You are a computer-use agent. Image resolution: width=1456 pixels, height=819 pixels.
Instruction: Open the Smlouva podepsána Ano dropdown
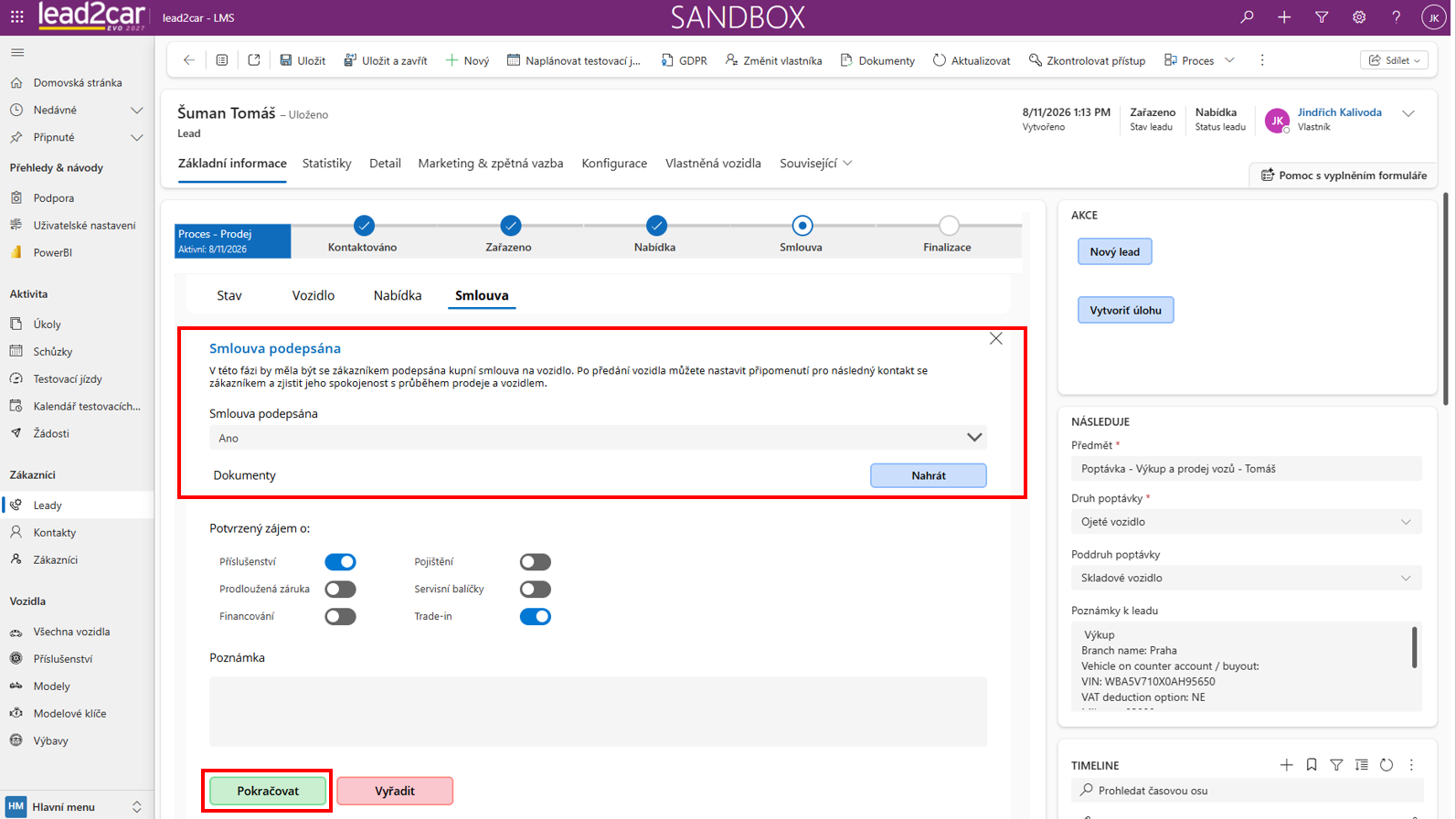point(598,438)
